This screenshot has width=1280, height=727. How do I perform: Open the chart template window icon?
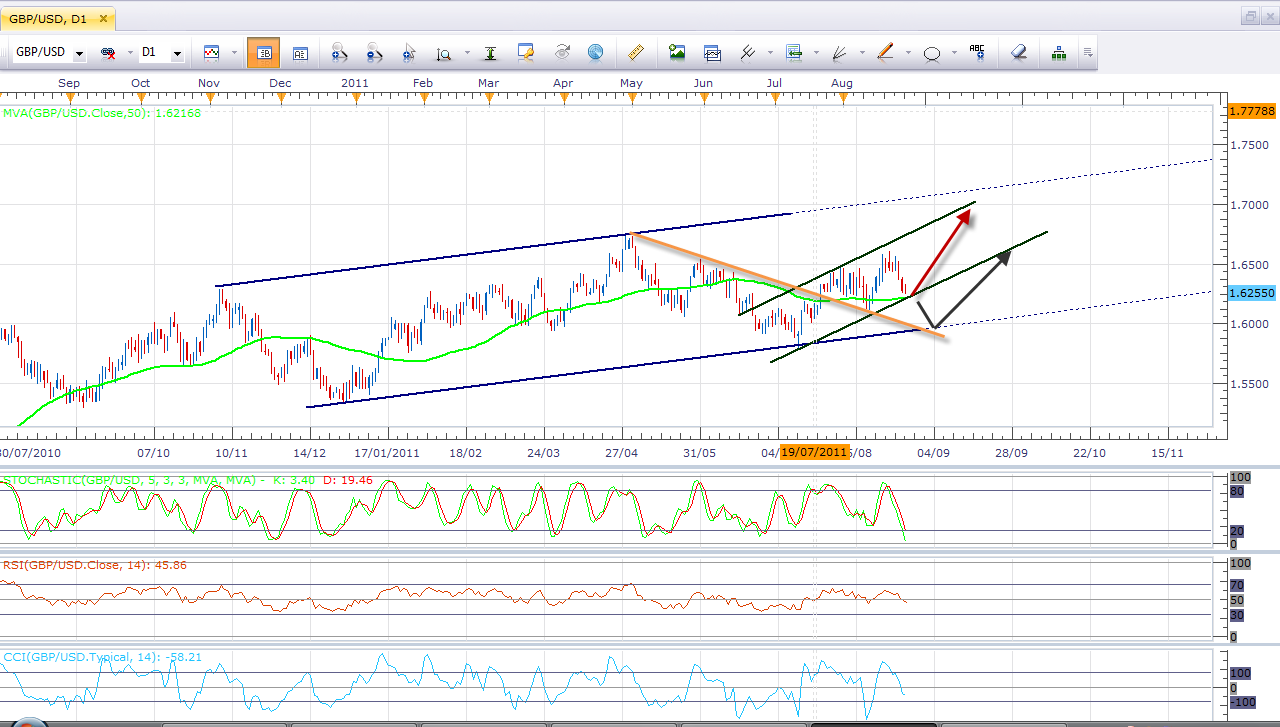click(x=712, y=53)
